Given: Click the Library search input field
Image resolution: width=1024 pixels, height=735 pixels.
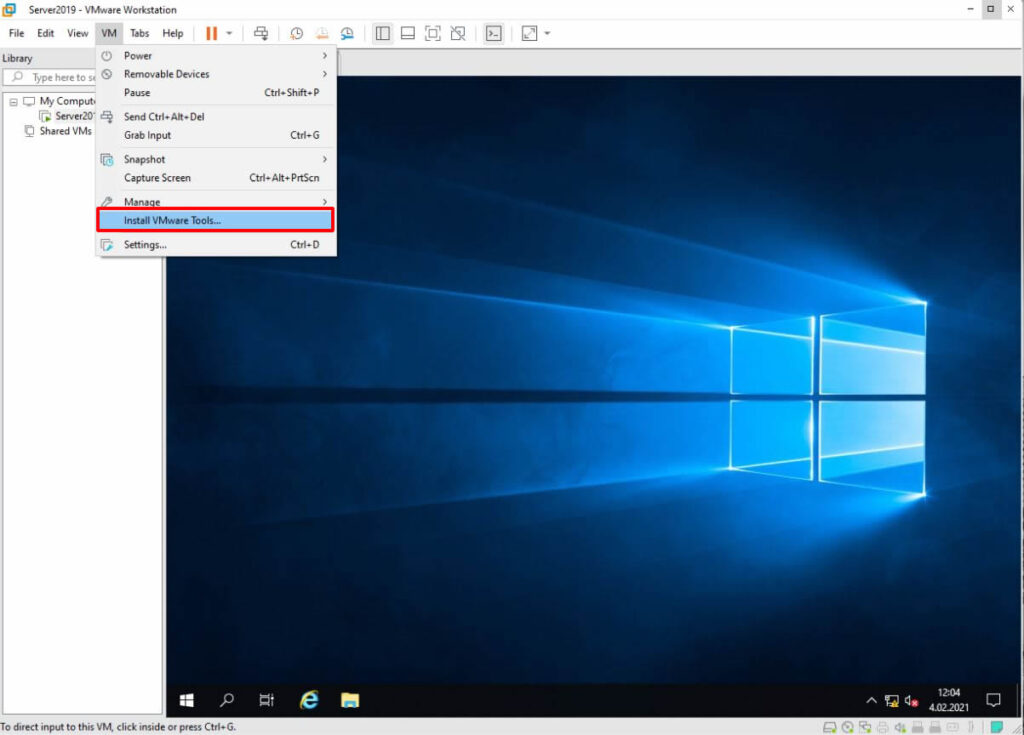Looking at the screenshot, I should [51, 77].
